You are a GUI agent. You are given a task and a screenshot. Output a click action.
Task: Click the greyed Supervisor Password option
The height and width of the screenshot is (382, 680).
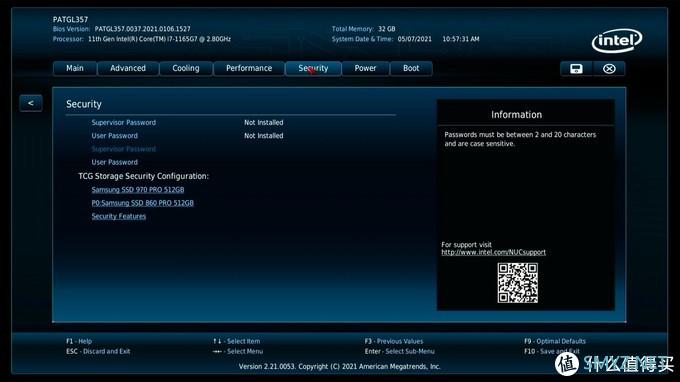click(x=124, y=149)
